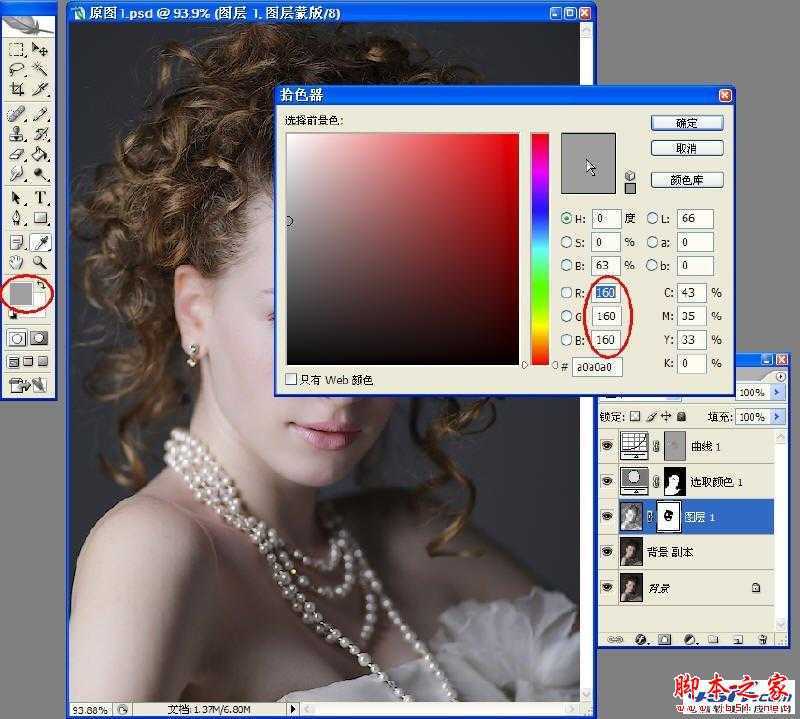
Task: Select the Paint Bucket tool
Action: tap(40, 154)
